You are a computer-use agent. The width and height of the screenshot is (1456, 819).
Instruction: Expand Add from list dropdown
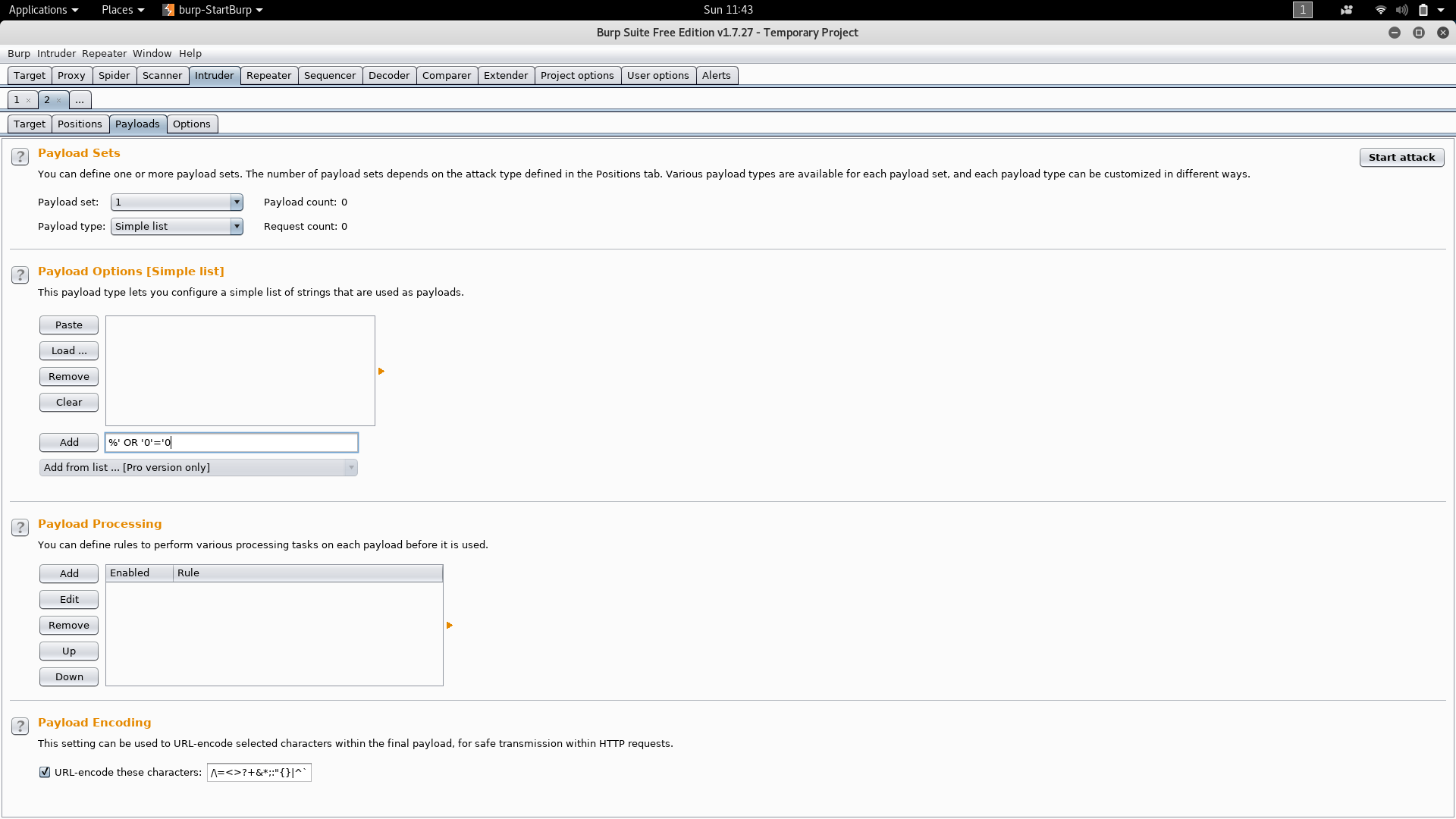tap(198, 467)
